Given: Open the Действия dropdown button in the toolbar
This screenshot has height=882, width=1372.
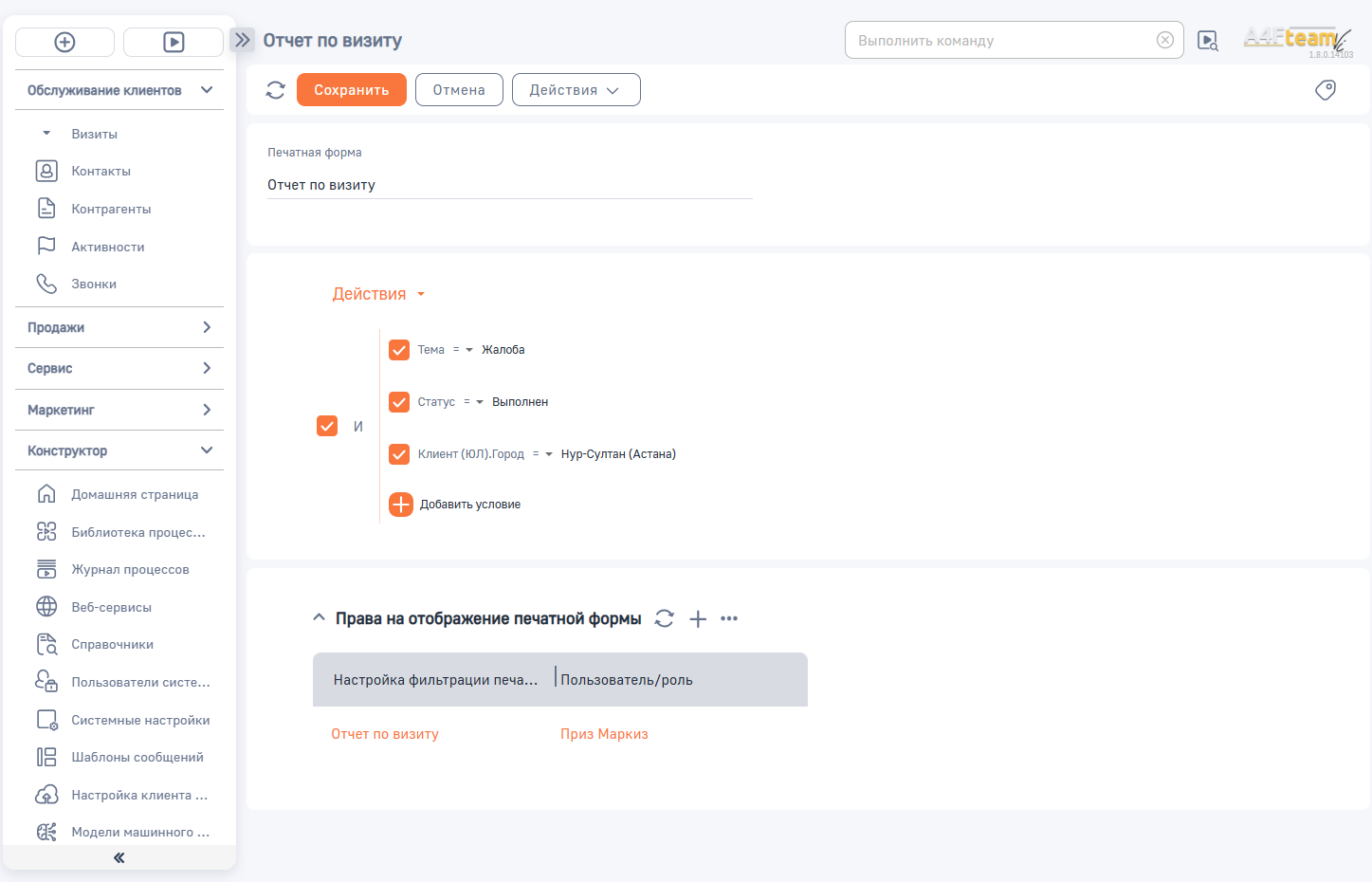Looking at the screenshot, I should coord(576,90).
